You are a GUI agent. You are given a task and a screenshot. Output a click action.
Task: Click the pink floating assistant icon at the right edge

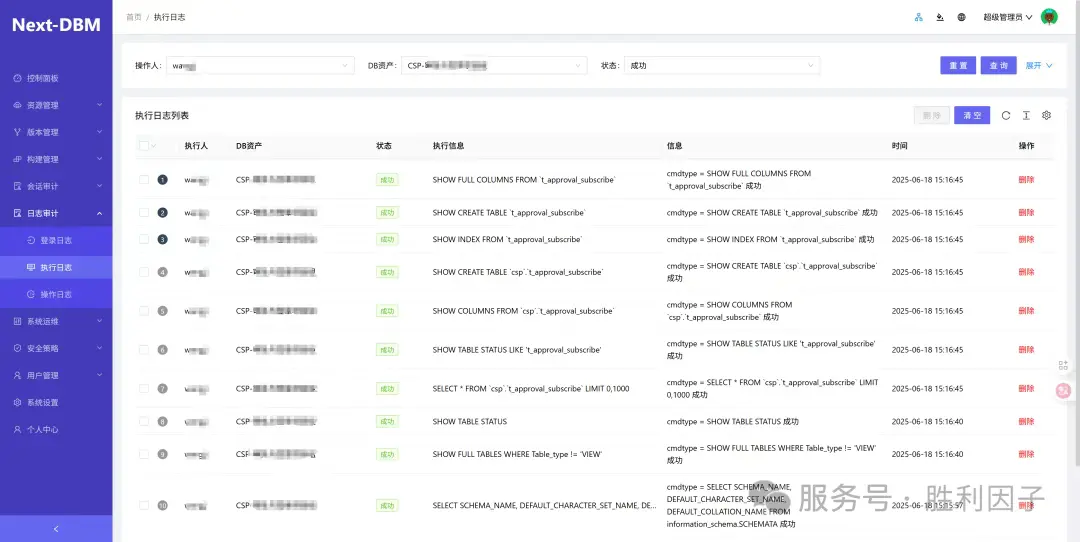[x=1064, y=390]
